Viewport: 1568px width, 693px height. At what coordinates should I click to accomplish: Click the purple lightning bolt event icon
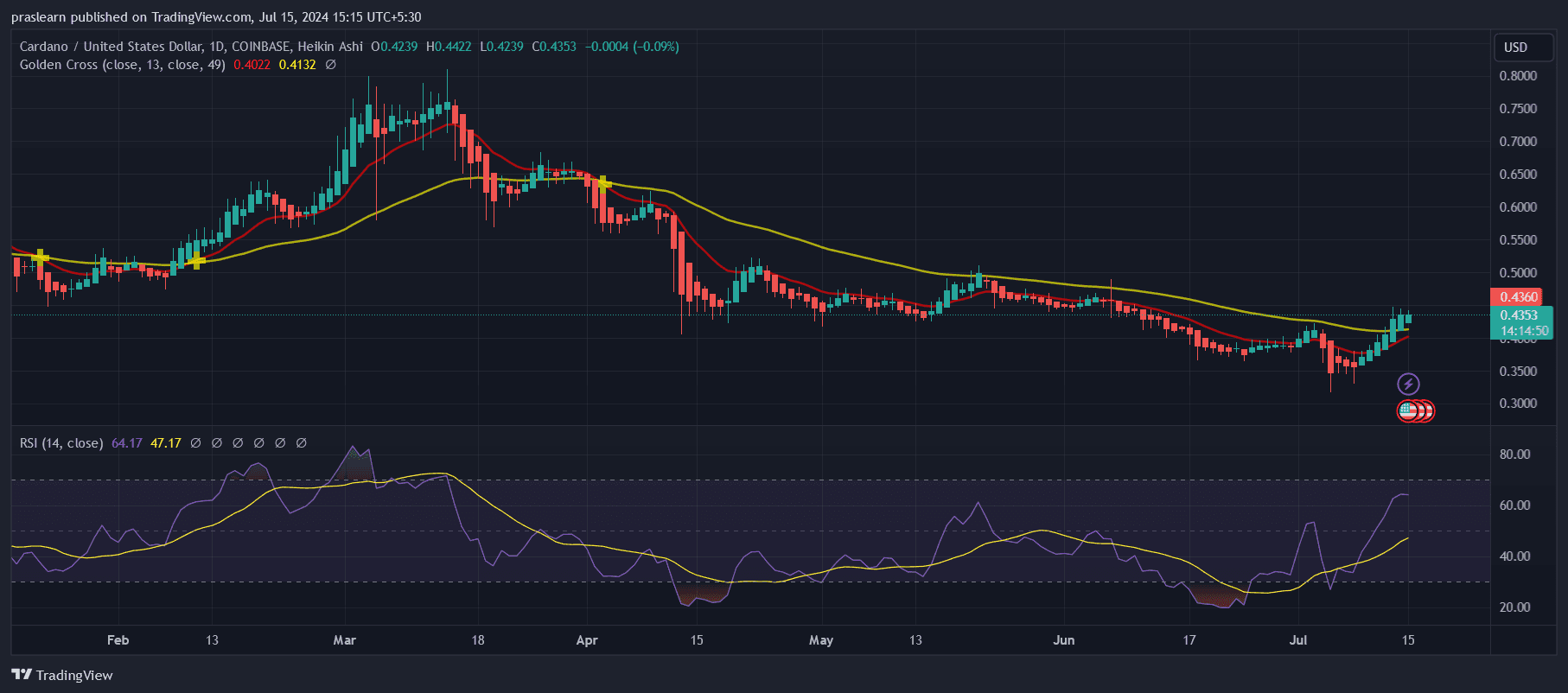click(x=1408, y=384)
